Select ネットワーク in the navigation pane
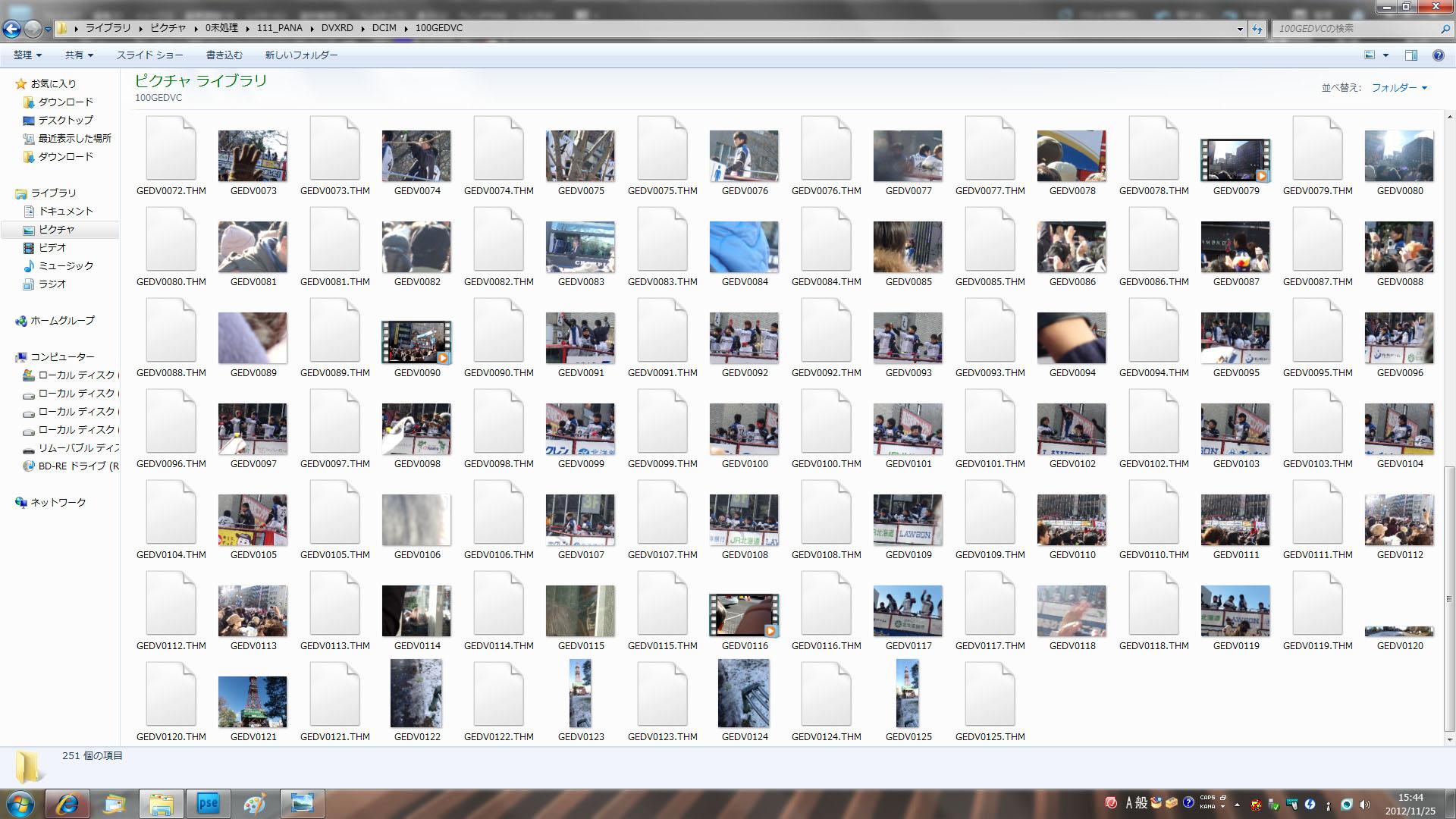The width and height of the screenshot is (1456, 819). coord(58,503)
